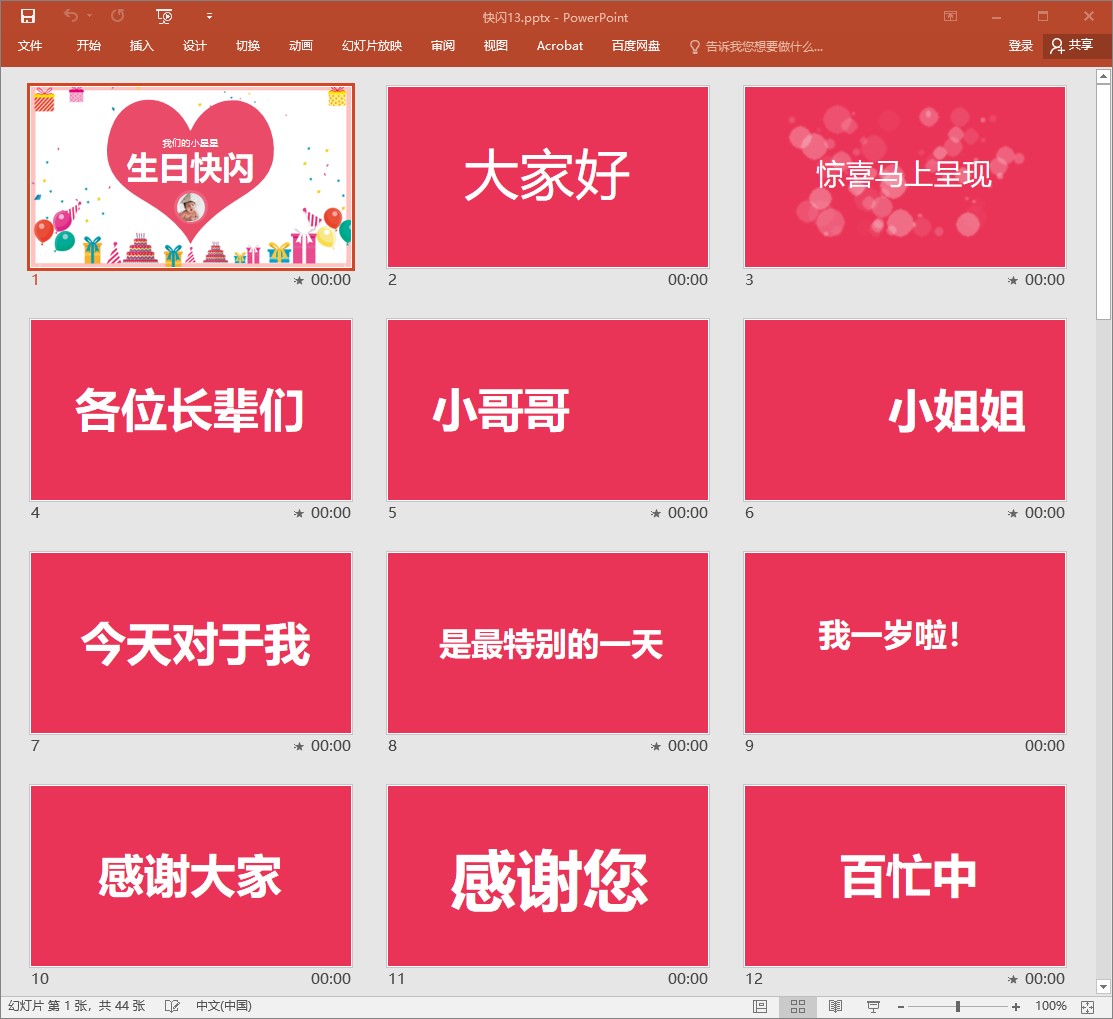Switch to Normal view in status bar
Image resolution: width=1113 pixels, height=1019 pixels.
coord(760,1006)
